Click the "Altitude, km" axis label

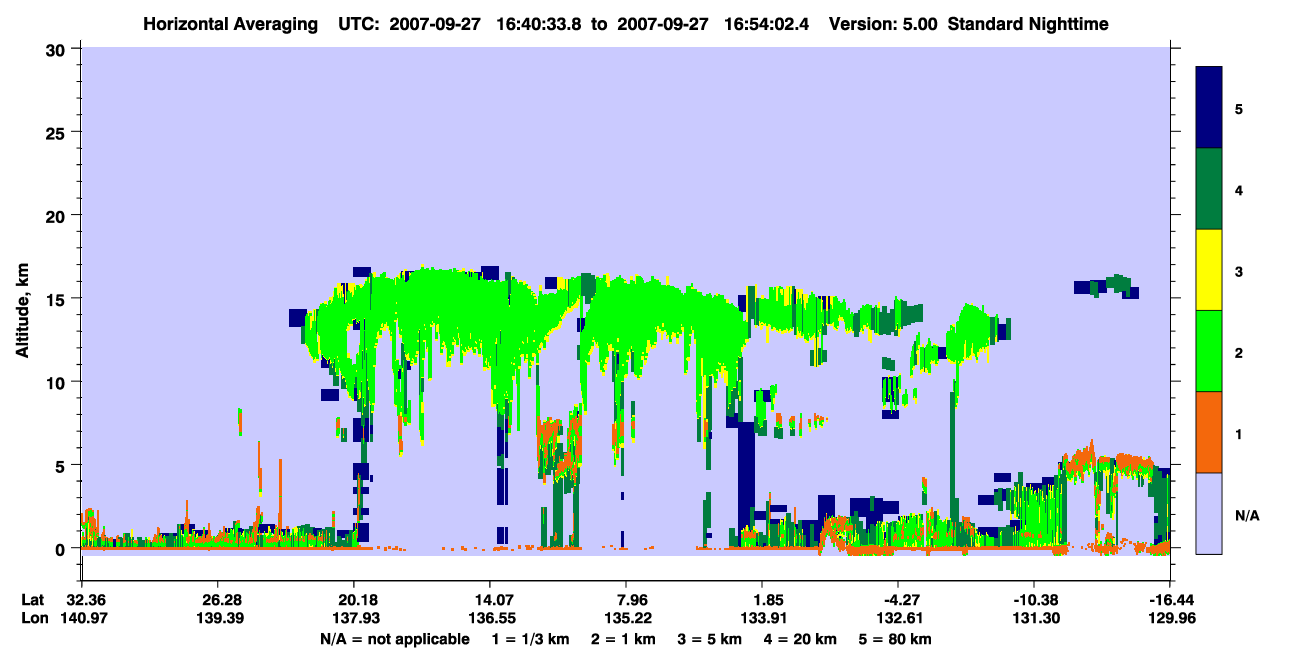click(x=21, y=310)
